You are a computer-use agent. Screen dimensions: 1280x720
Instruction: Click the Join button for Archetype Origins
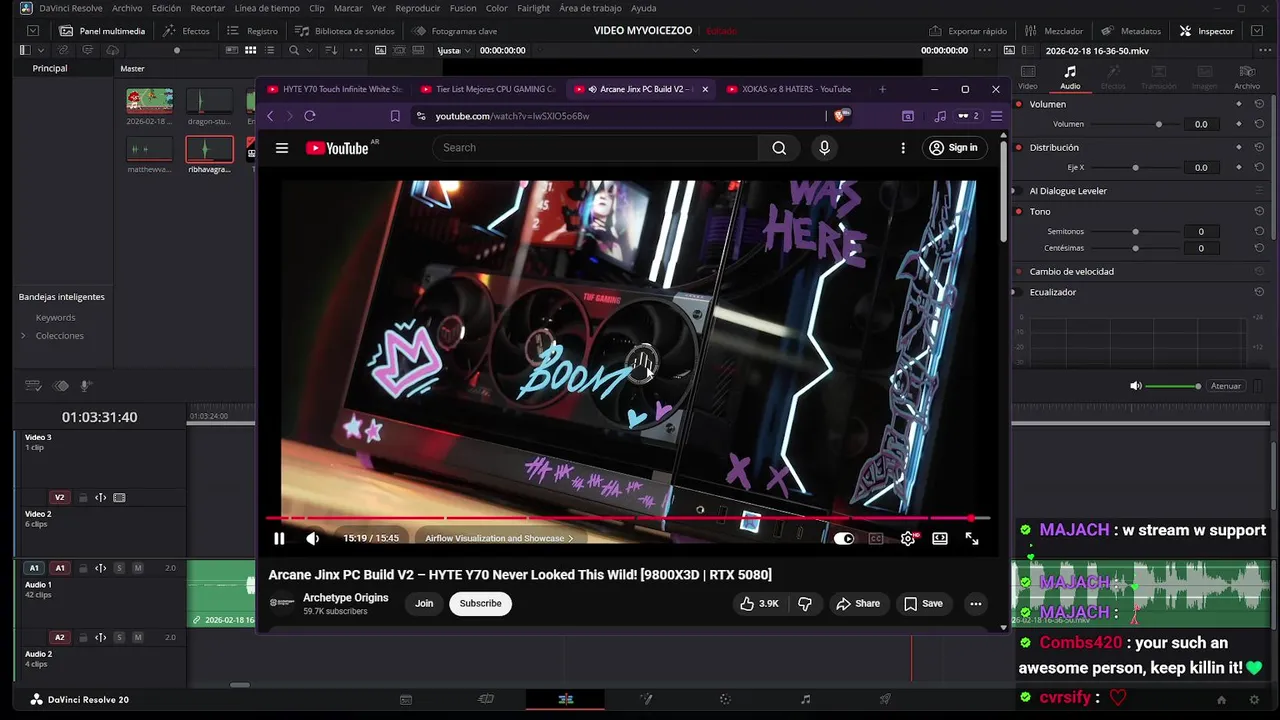pos(424,603)
